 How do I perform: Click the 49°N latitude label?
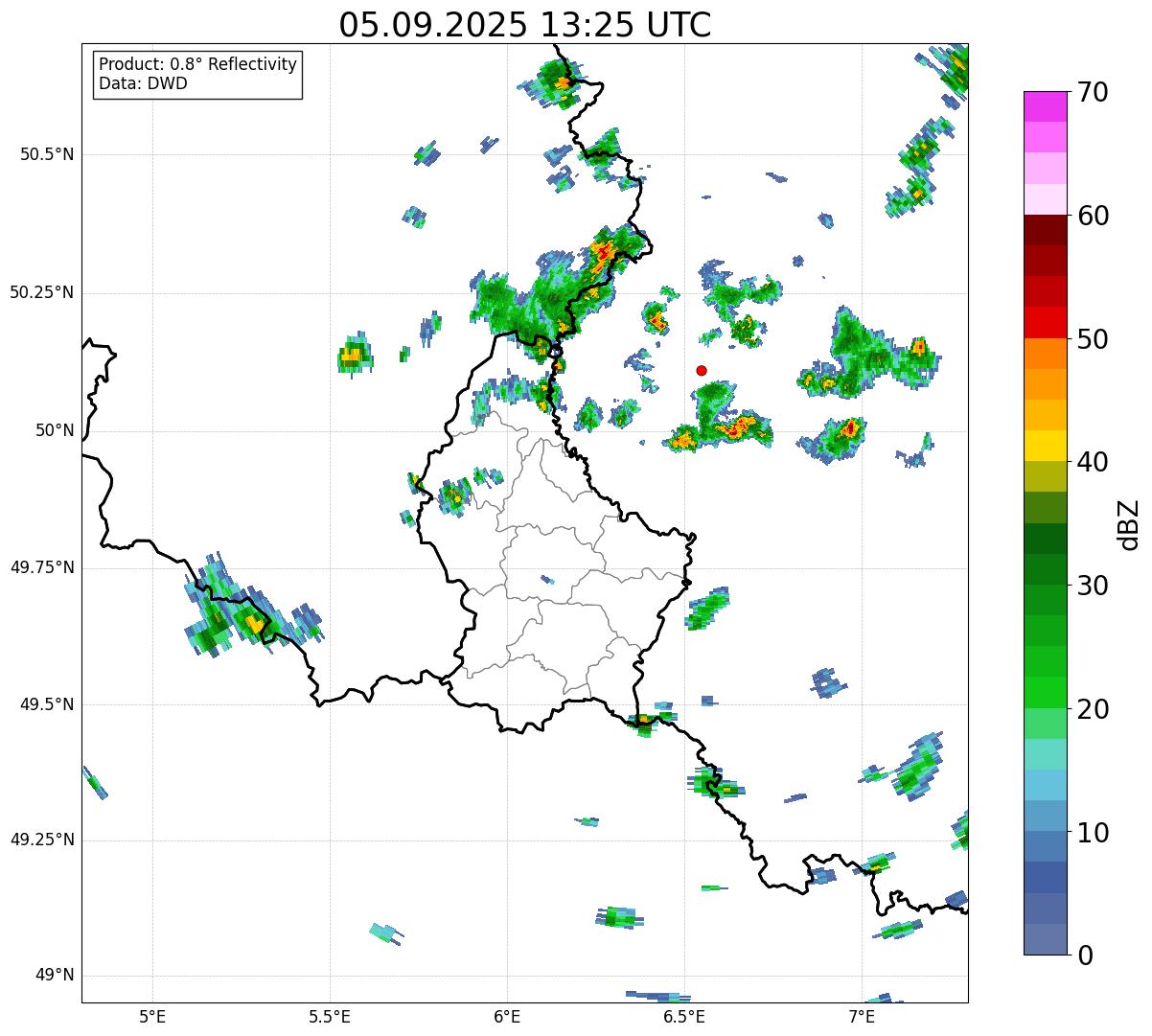55,976
